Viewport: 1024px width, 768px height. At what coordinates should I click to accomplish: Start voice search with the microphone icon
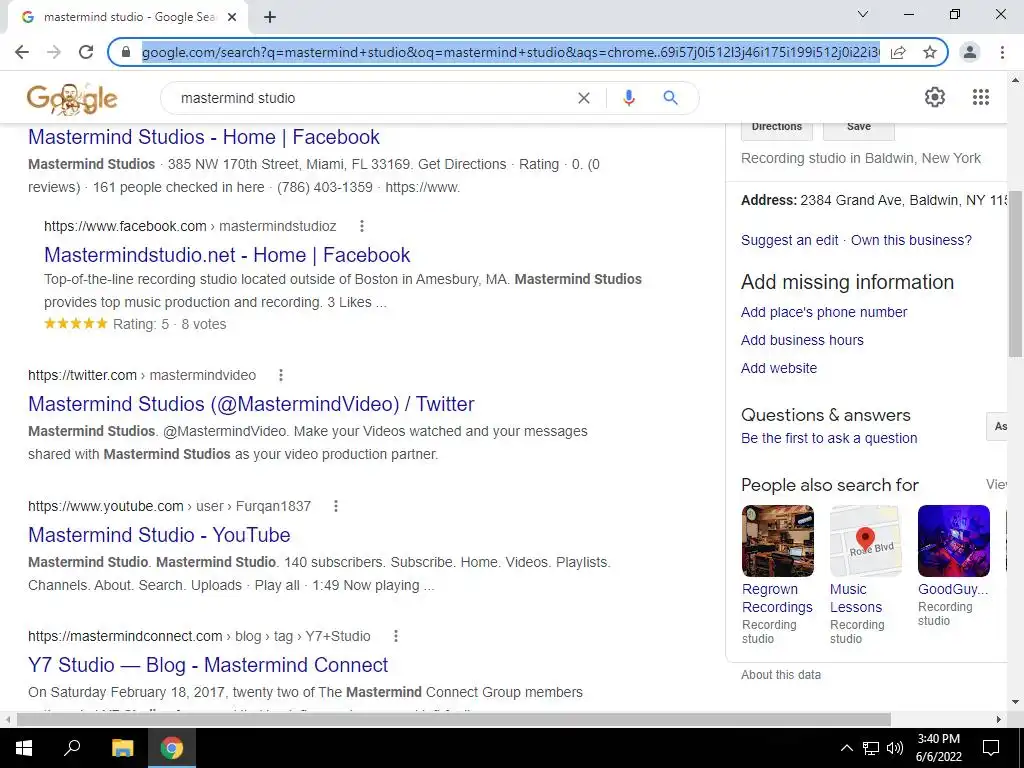pyautogui.click(x=629, y=98)
